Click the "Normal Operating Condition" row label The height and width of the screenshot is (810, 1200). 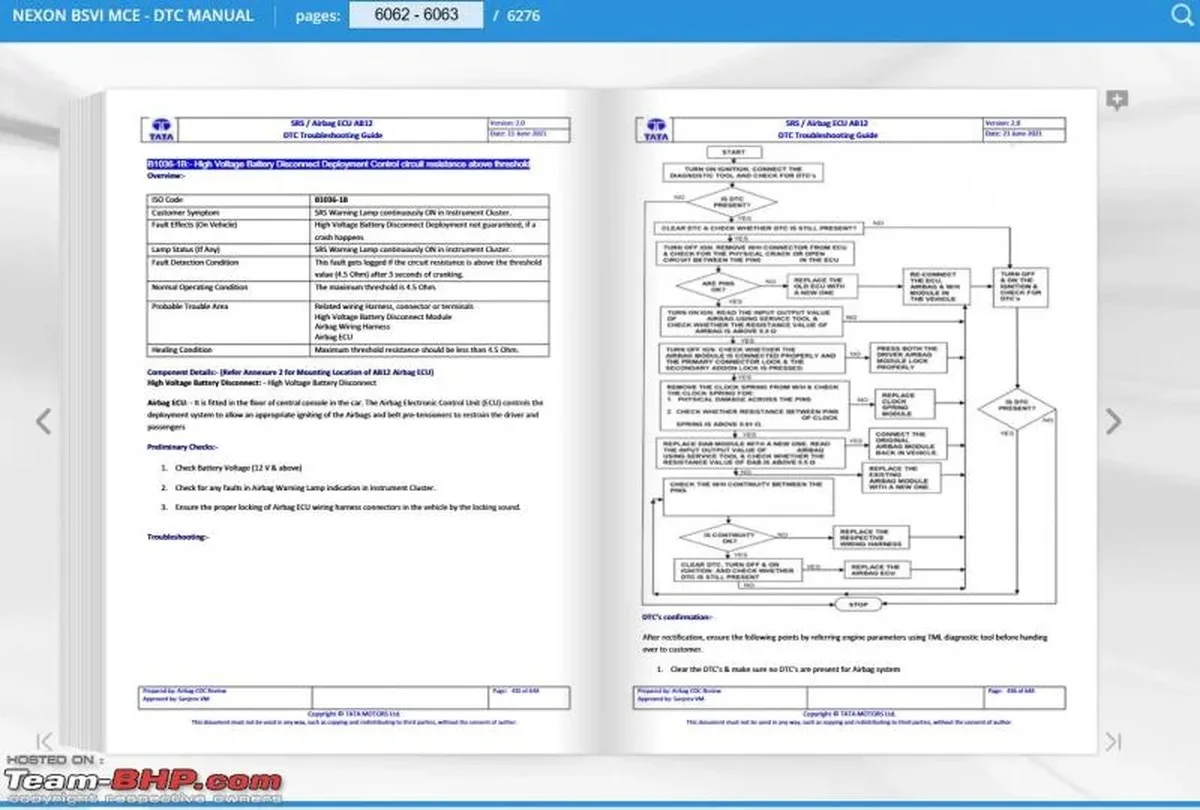click(x=229, y=290)
